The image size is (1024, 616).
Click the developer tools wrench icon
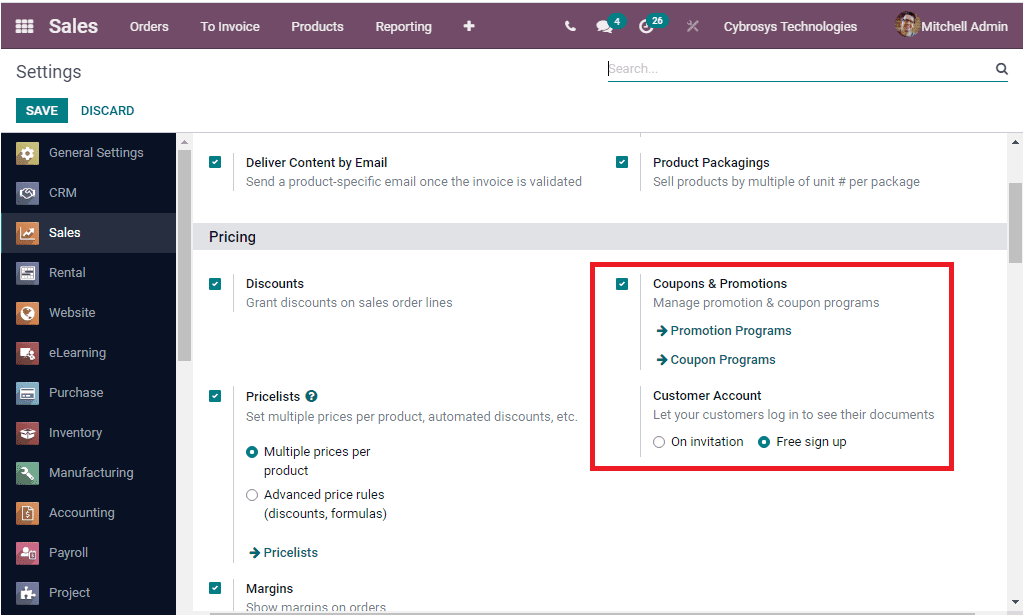[x=692, y=27]
